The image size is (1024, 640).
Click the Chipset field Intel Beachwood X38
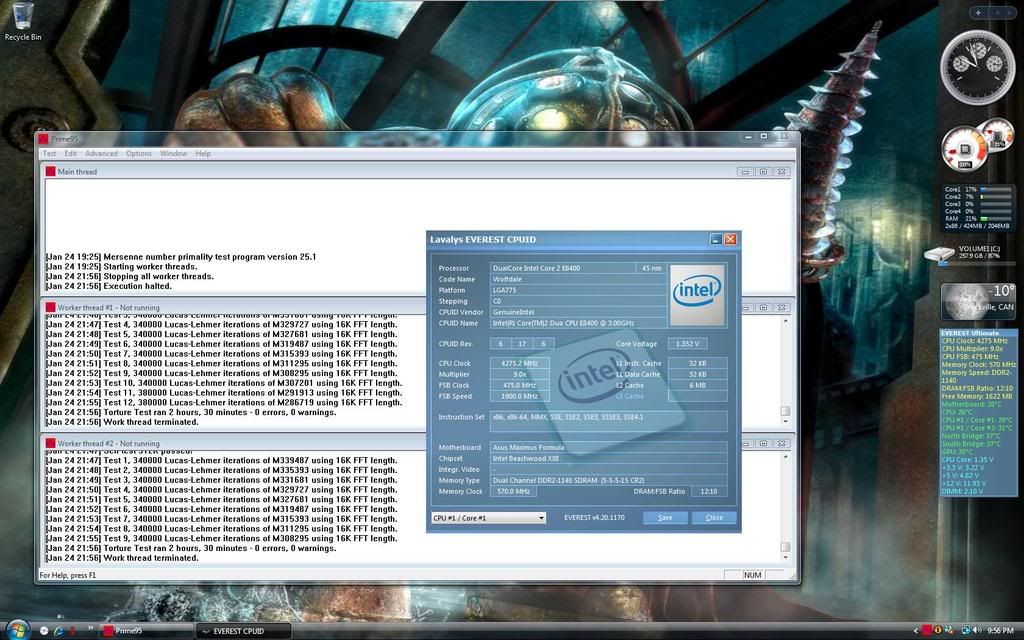click(609, 458)
